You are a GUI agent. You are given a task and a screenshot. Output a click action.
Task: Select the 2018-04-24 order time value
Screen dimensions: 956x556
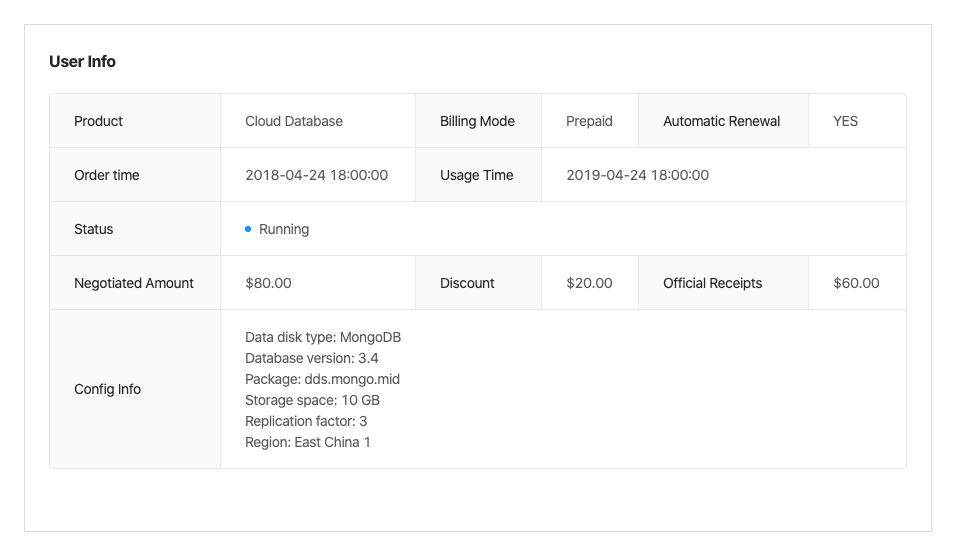coord(316,175)
